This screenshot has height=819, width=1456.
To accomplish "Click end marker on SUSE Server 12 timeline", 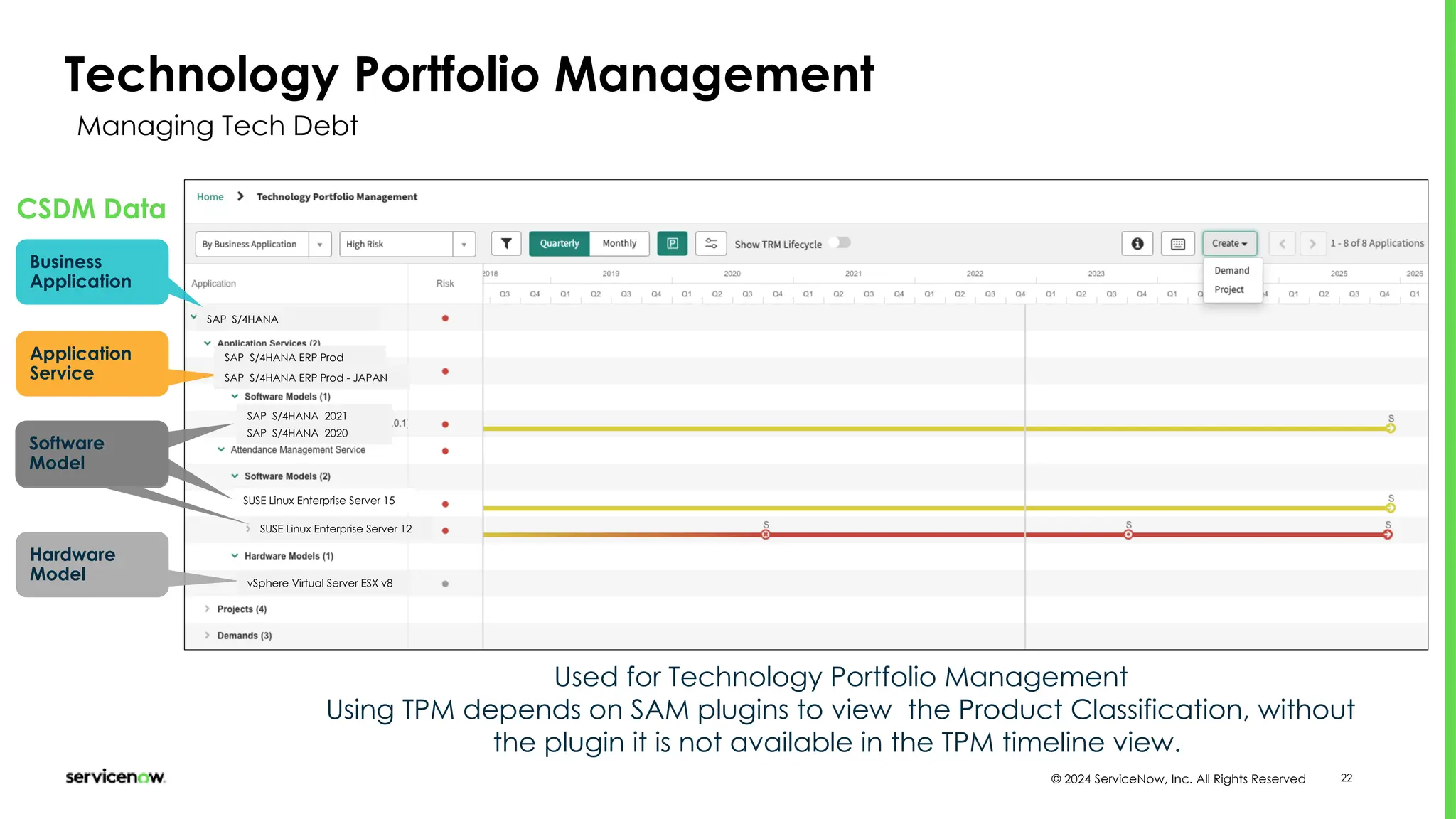I will point(1388,535).
